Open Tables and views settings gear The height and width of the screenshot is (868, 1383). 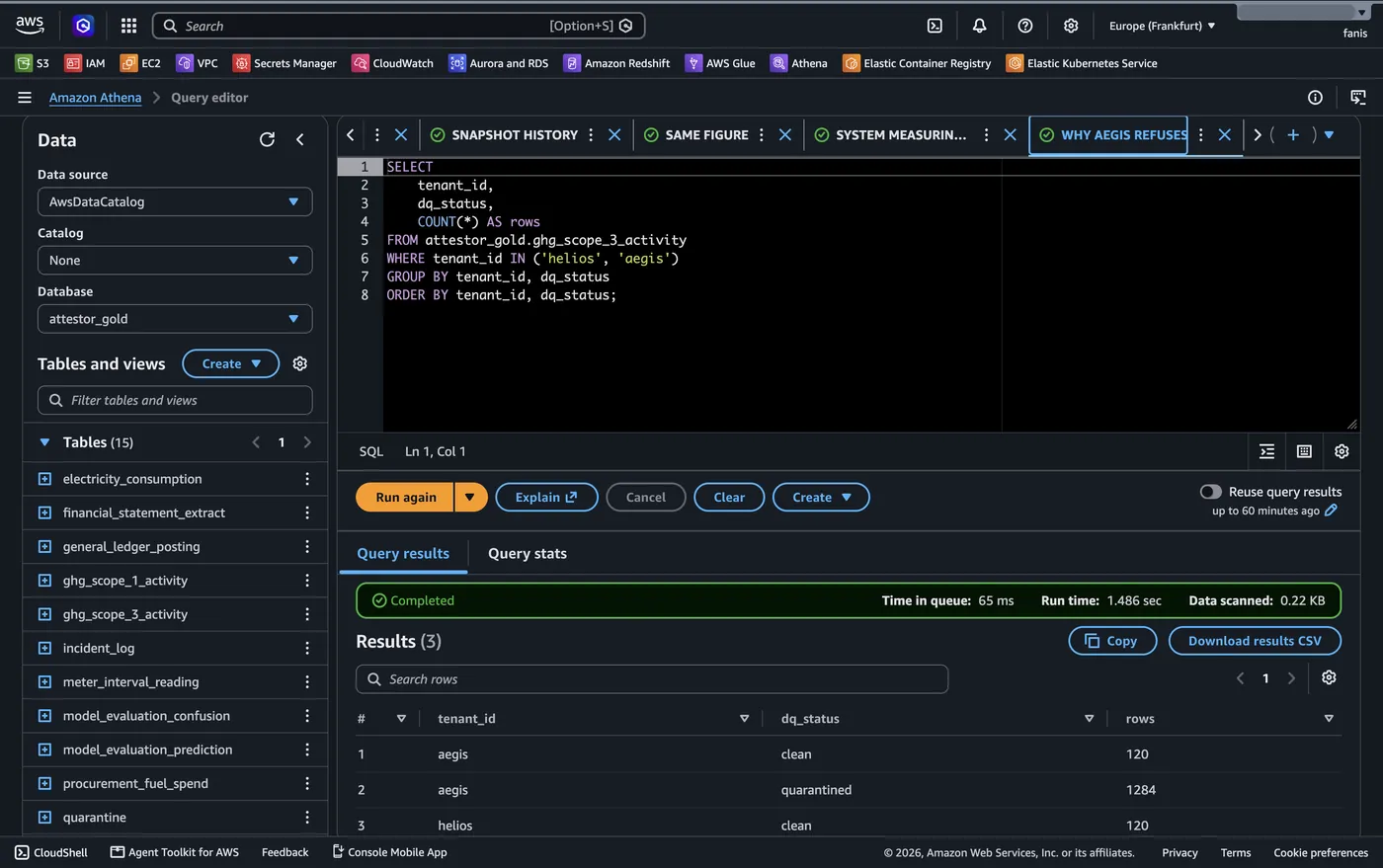click(300, 363)
